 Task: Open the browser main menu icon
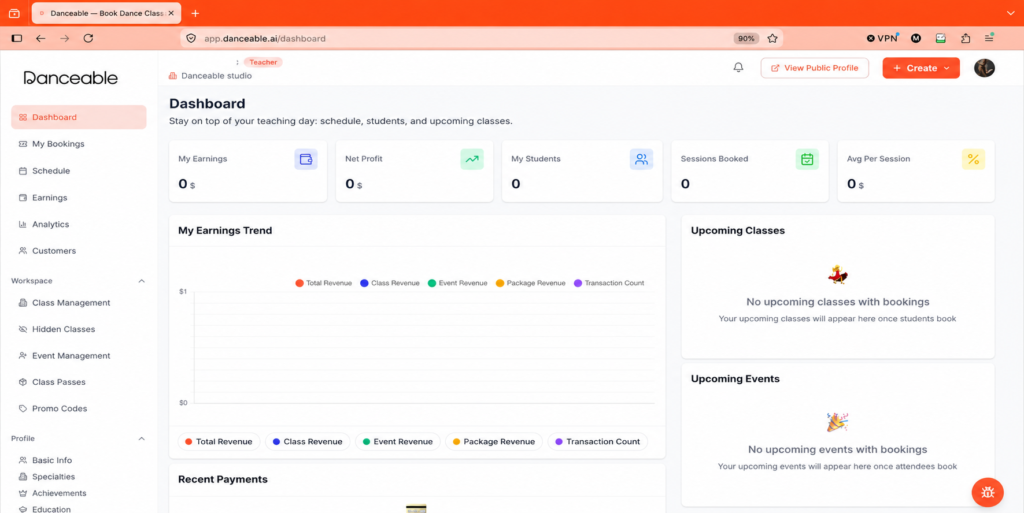click(x=989, y=39)
